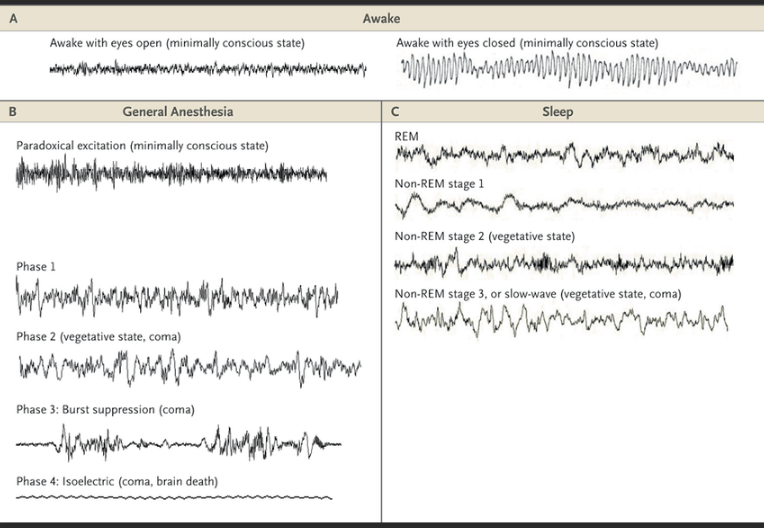Click the burst suppression EEG trace

point(178,442)
